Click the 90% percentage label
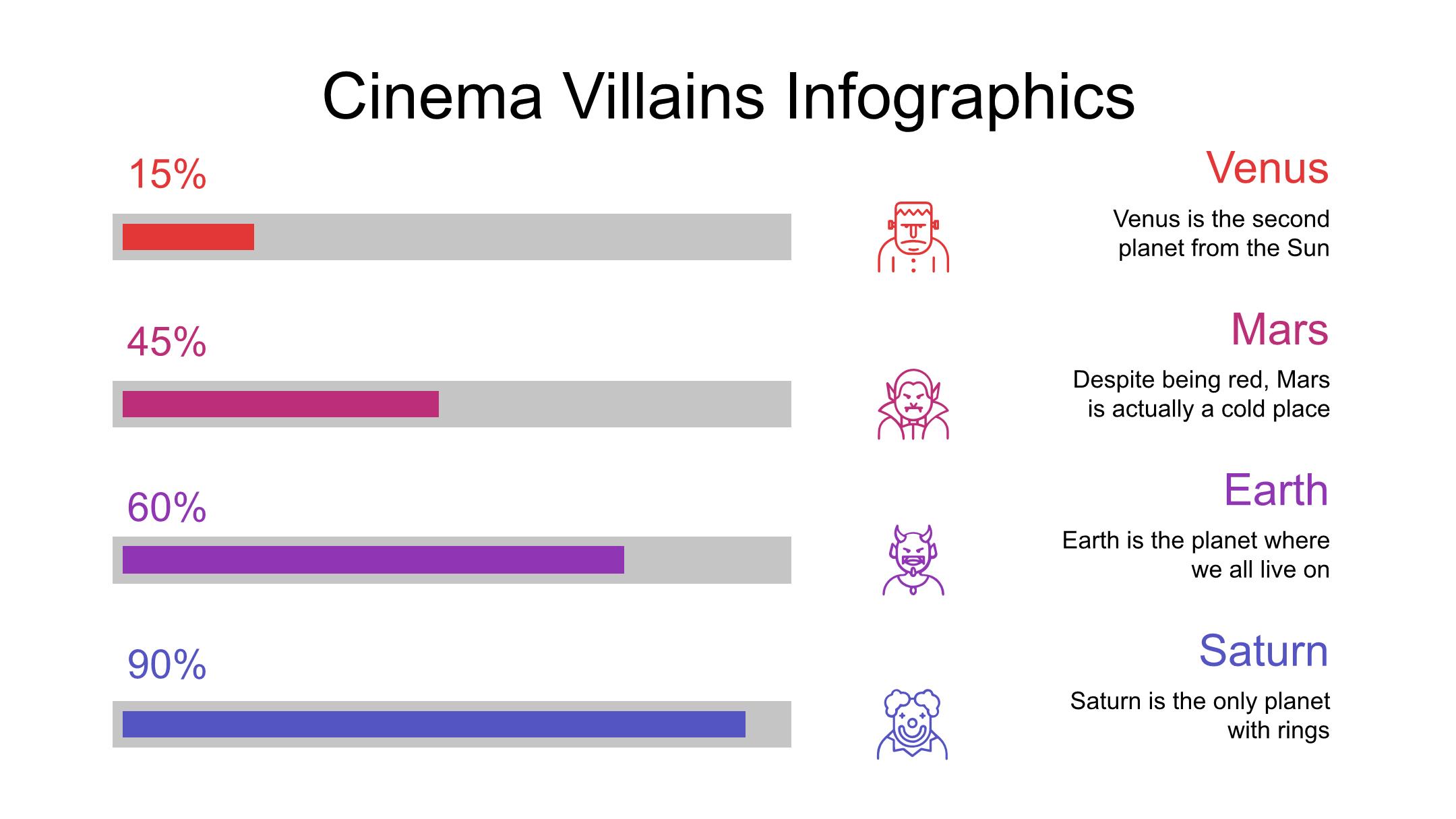Screen dimensions: 1456x819 [x=166, y=665]
